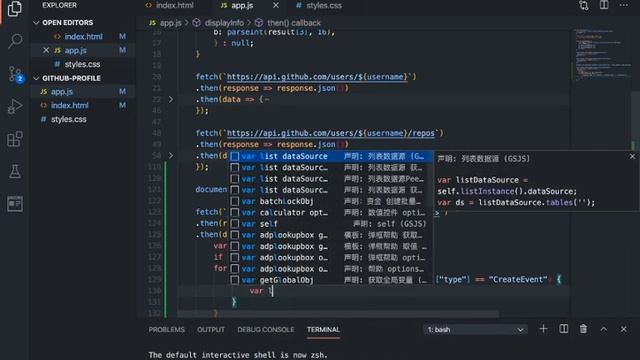Click the editor horizontal scrollbar

click(338, 314)
